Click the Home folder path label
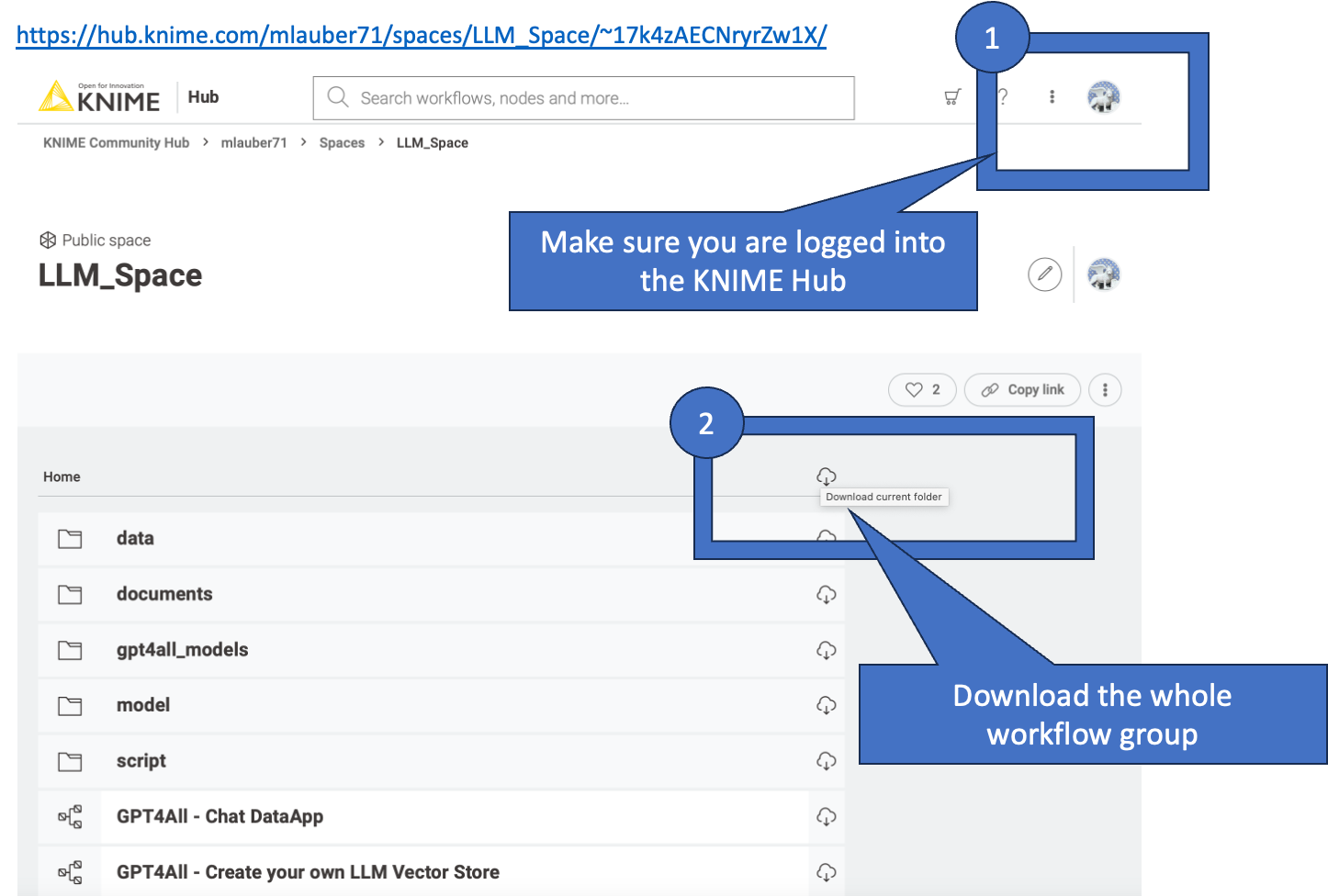 pos(62,476)
